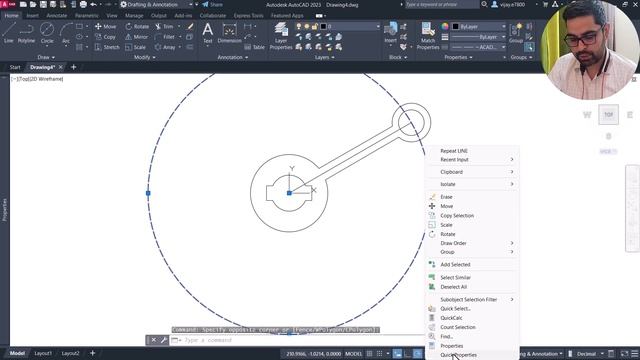Click the Insert block tool
This screenshot has height=360, width=640.
pyautogui.click(x=390, y=33)
